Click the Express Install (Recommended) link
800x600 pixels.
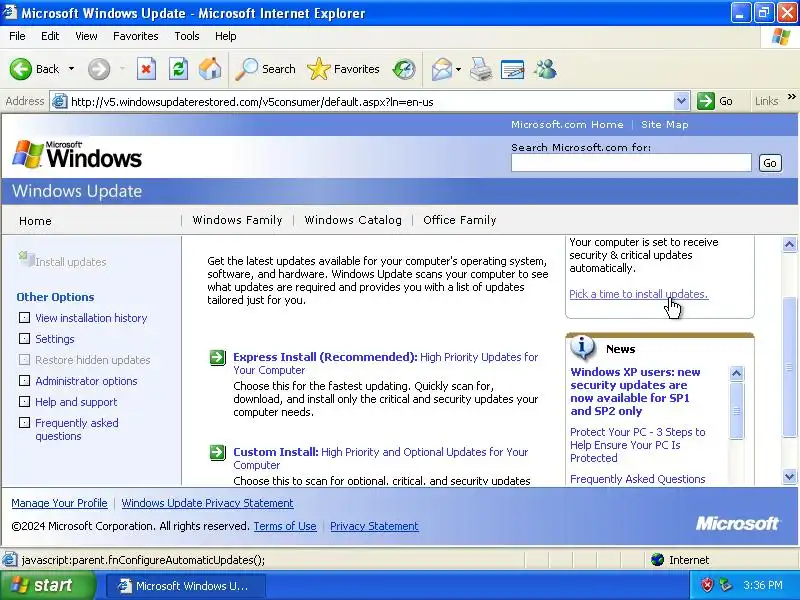[325, 357]
